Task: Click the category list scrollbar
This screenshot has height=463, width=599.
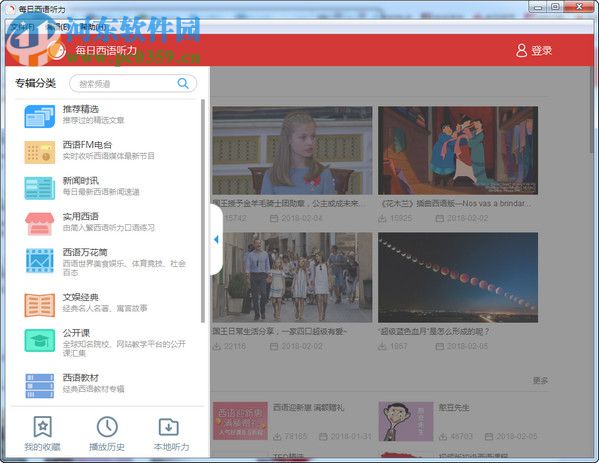Action: (x=203, y=211)
